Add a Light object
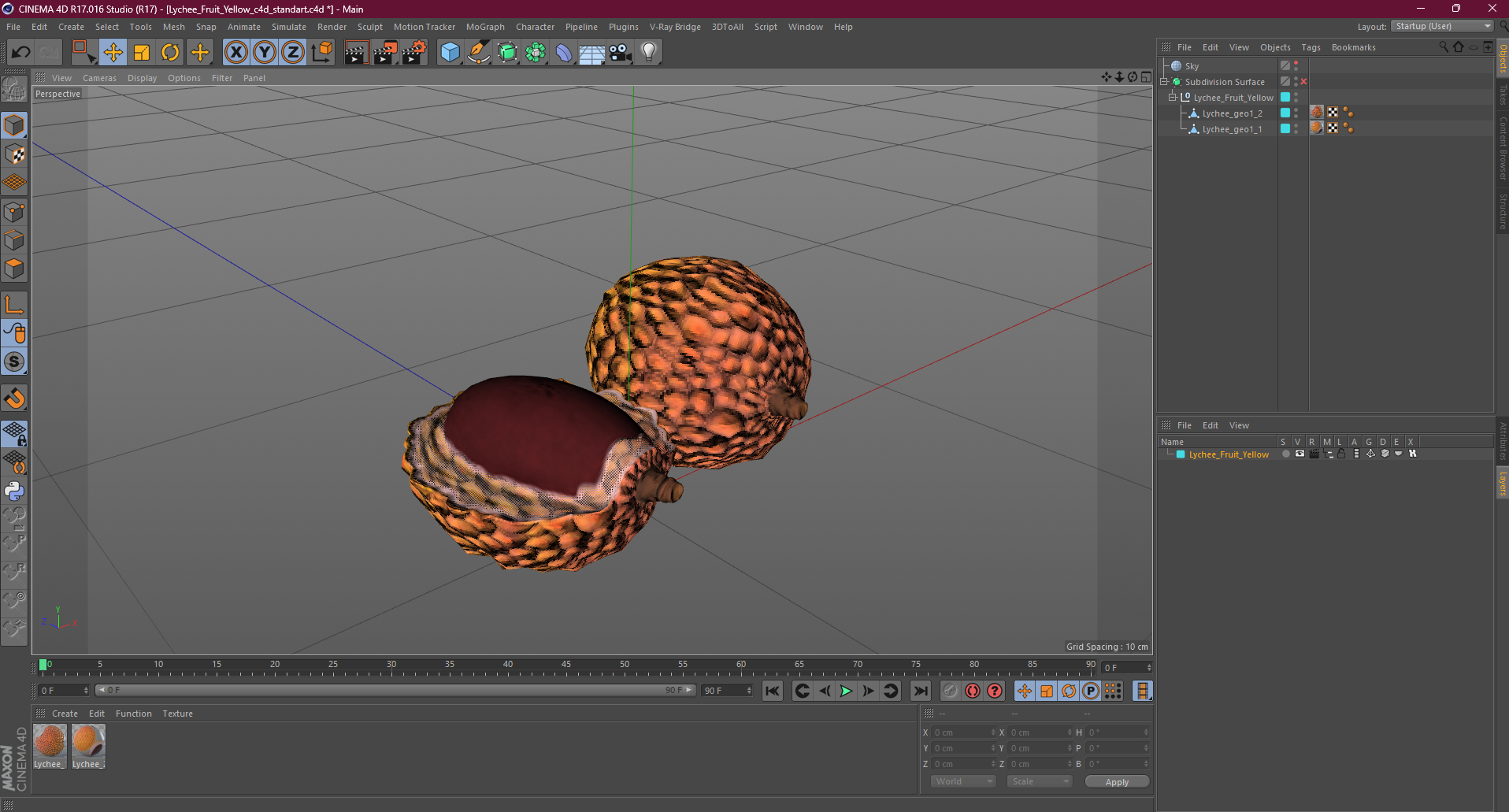Image resolution: width=1509 pixels, height=812 pixels. click(649, 53)
